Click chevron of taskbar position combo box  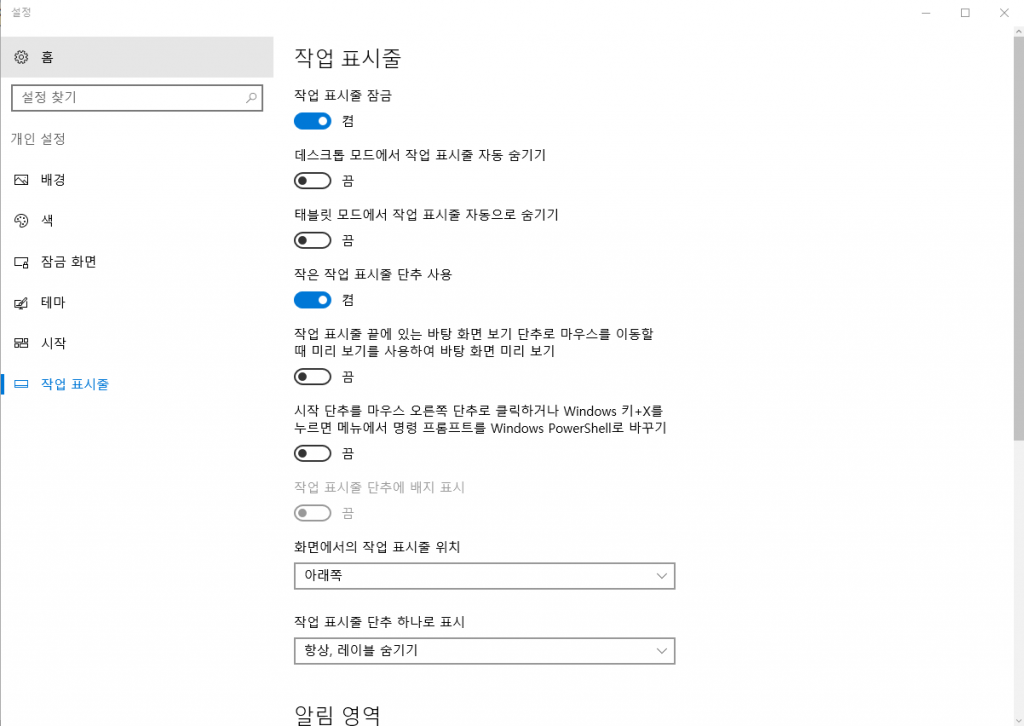[x=661, y=576]
